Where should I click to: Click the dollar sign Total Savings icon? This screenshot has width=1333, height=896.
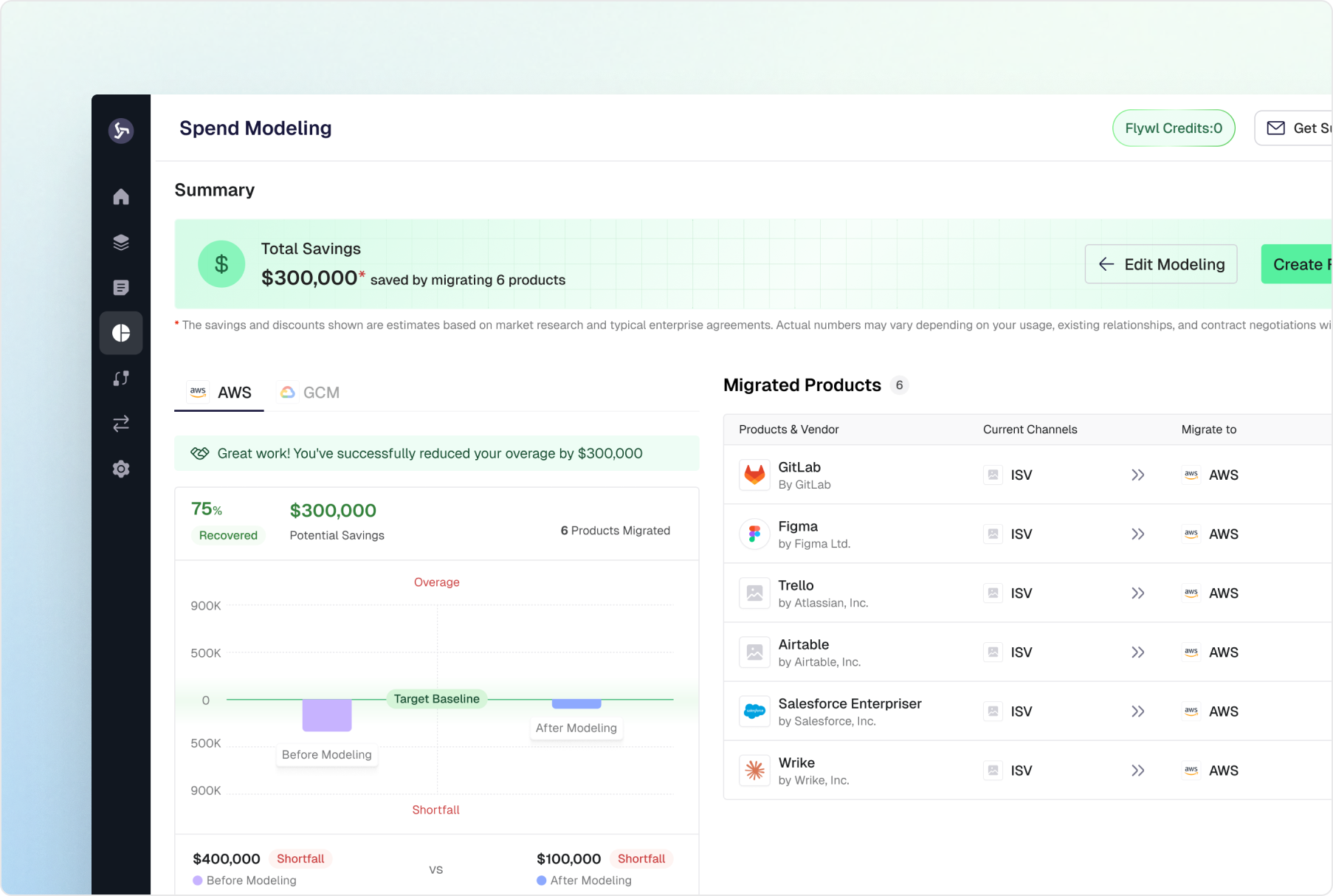click(221, 264)
